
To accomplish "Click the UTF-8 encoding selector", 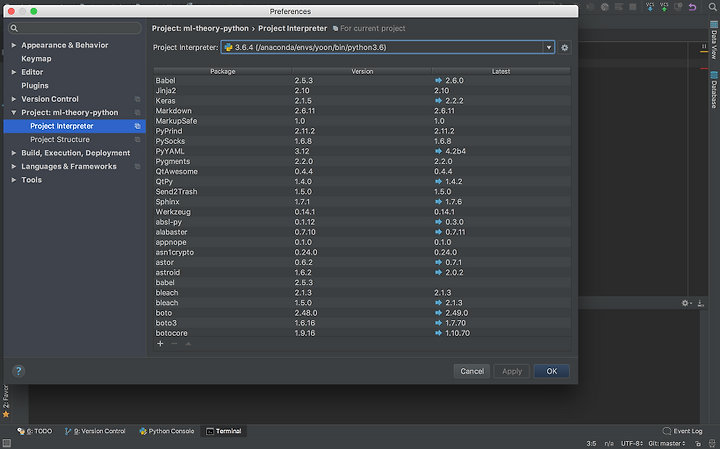I will pyautogui.click(x=632, y=443).
